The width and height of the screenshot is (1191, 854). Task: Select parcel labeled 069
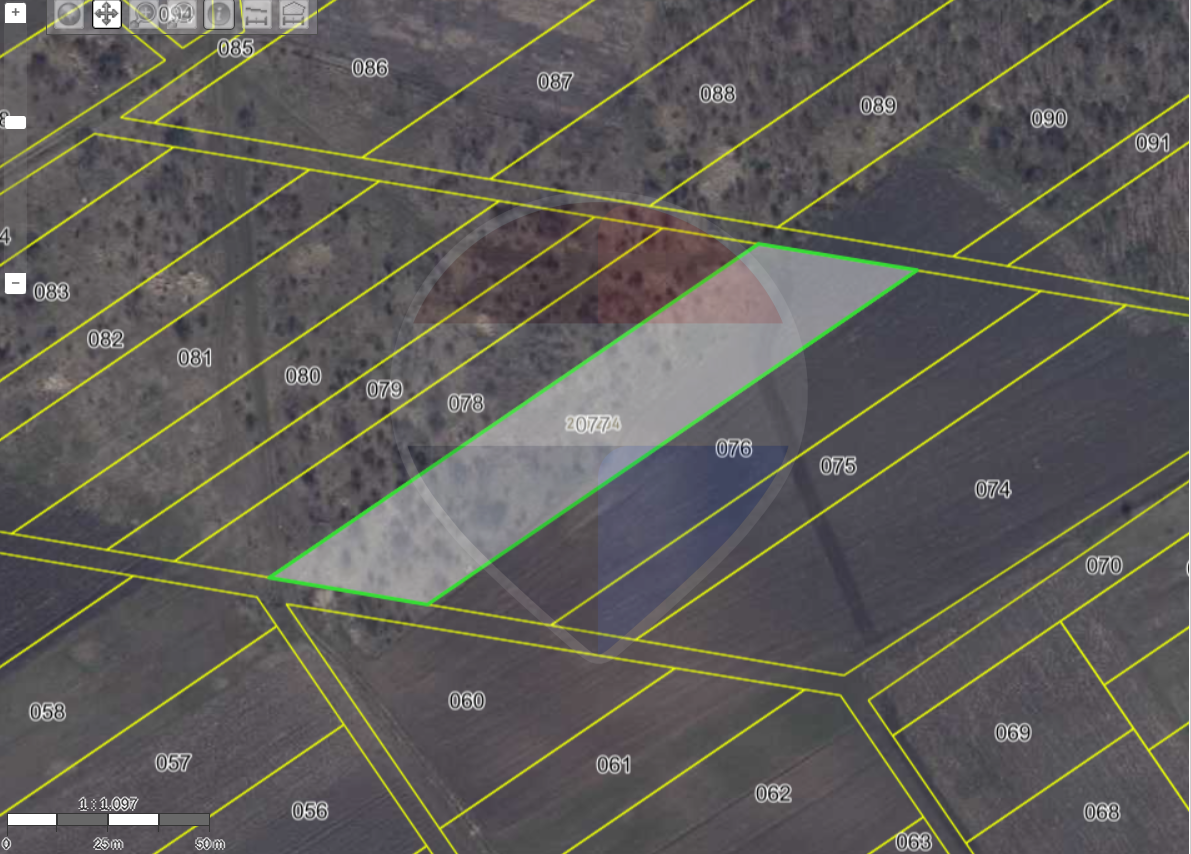[1012, 732]
